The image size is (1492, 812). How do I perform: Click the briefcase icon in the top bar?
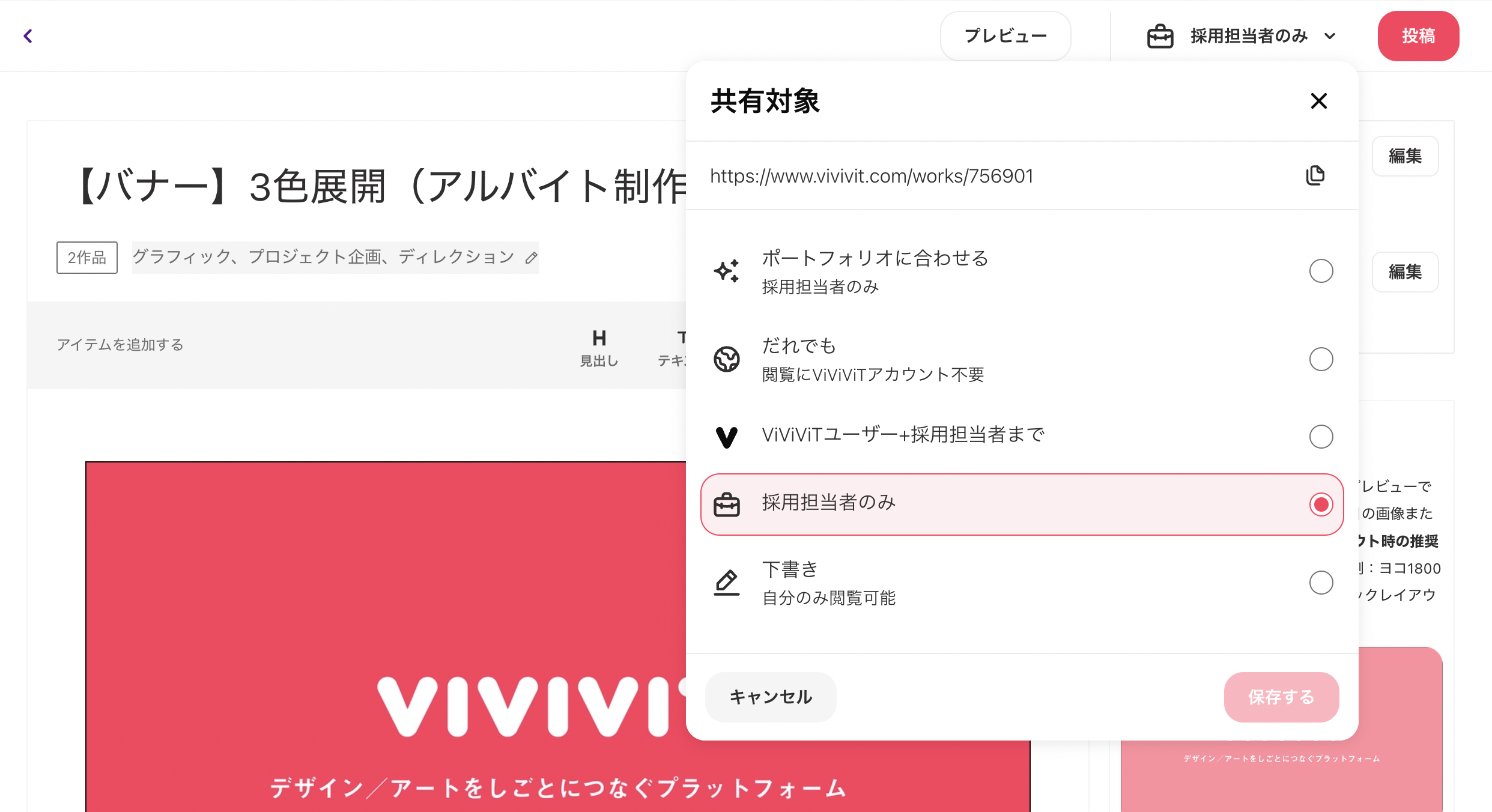click(x=1160, y=36)
